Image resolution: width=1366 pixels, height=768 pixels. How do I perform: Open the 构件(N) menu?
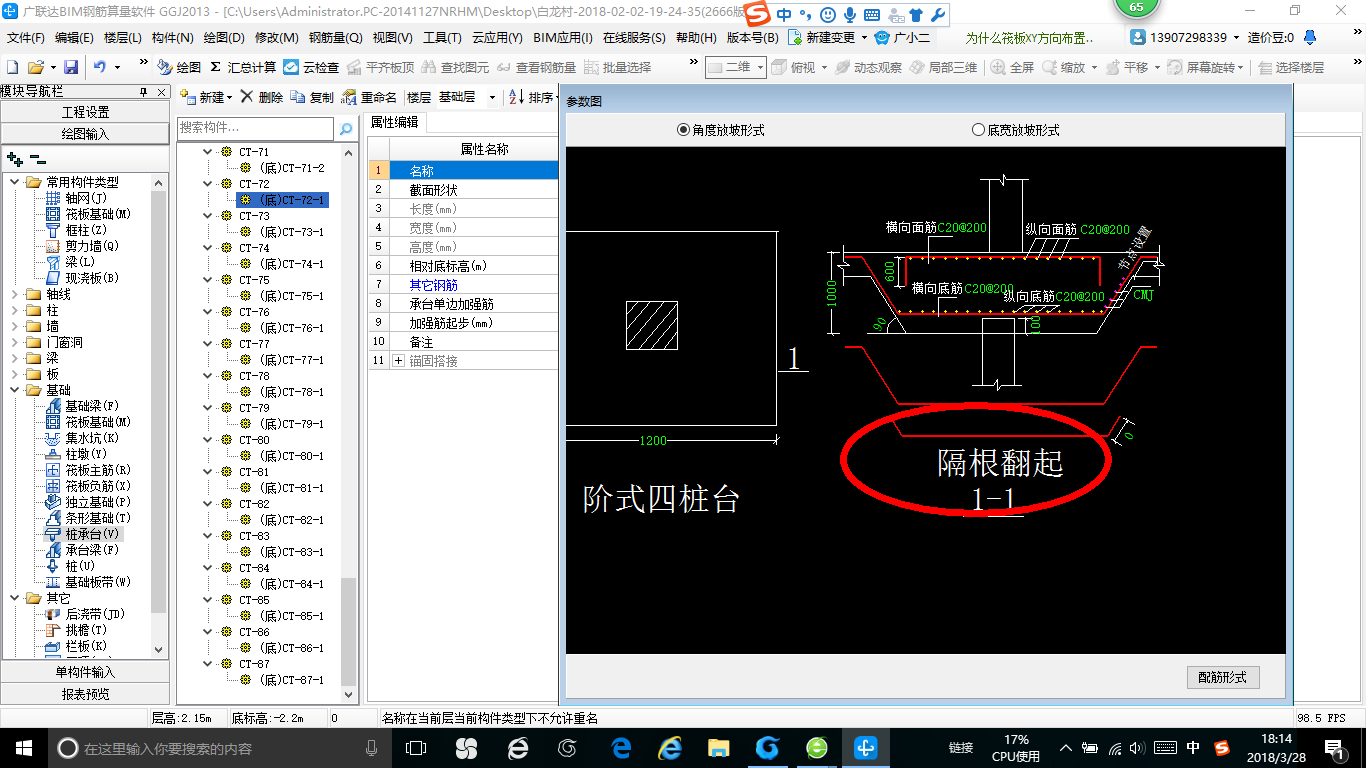point(173,37)
